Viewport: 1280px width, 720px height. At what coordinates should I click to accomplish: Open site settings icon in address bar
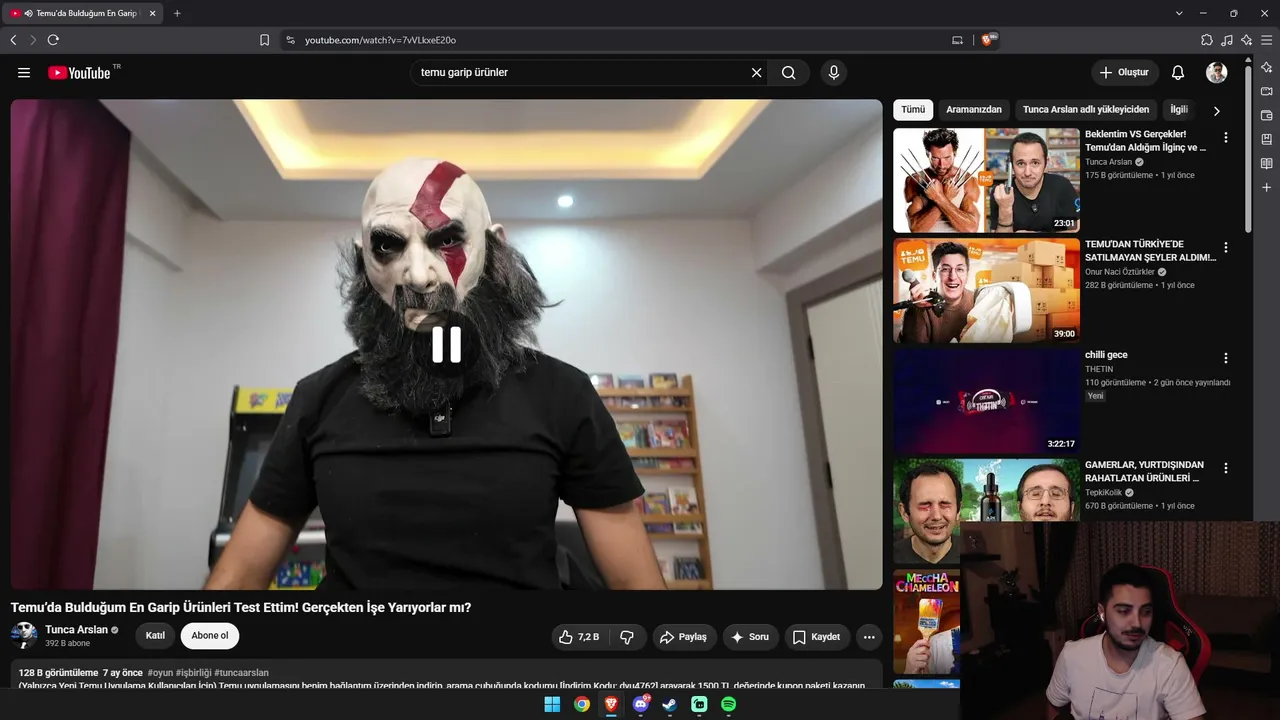[290, 40]
